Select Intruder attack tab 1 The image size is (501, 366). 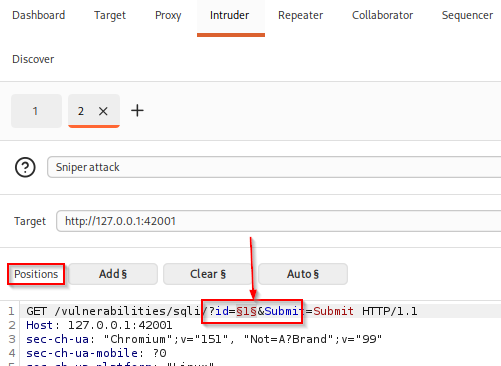coord(36,111)
